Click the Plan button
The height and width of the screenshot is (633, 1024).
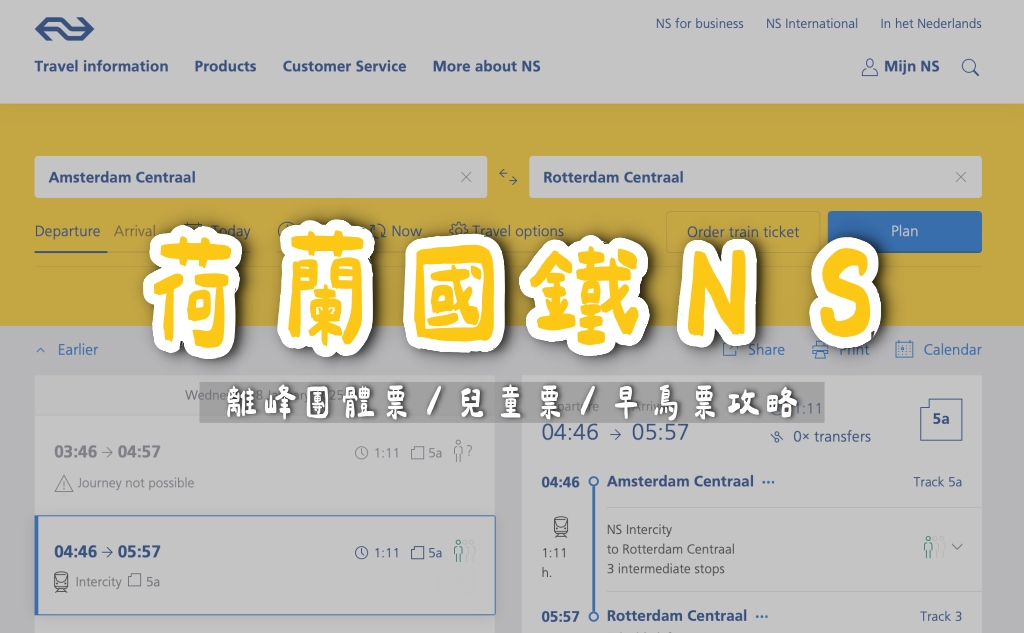pos(904,231)
